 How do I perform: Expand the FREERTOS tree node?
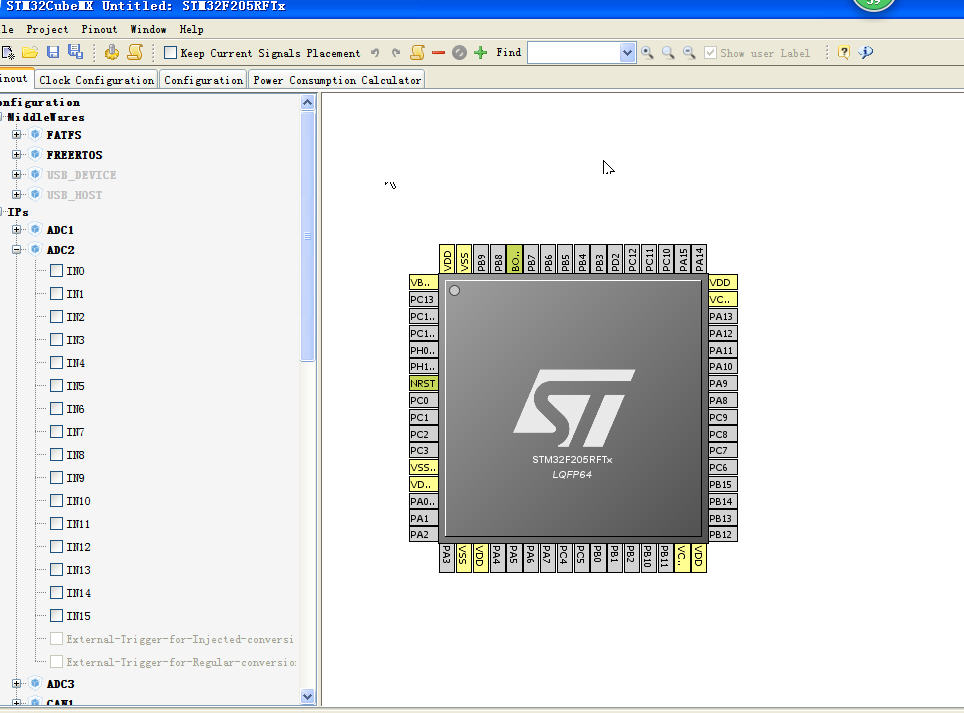tap(17, 154)
